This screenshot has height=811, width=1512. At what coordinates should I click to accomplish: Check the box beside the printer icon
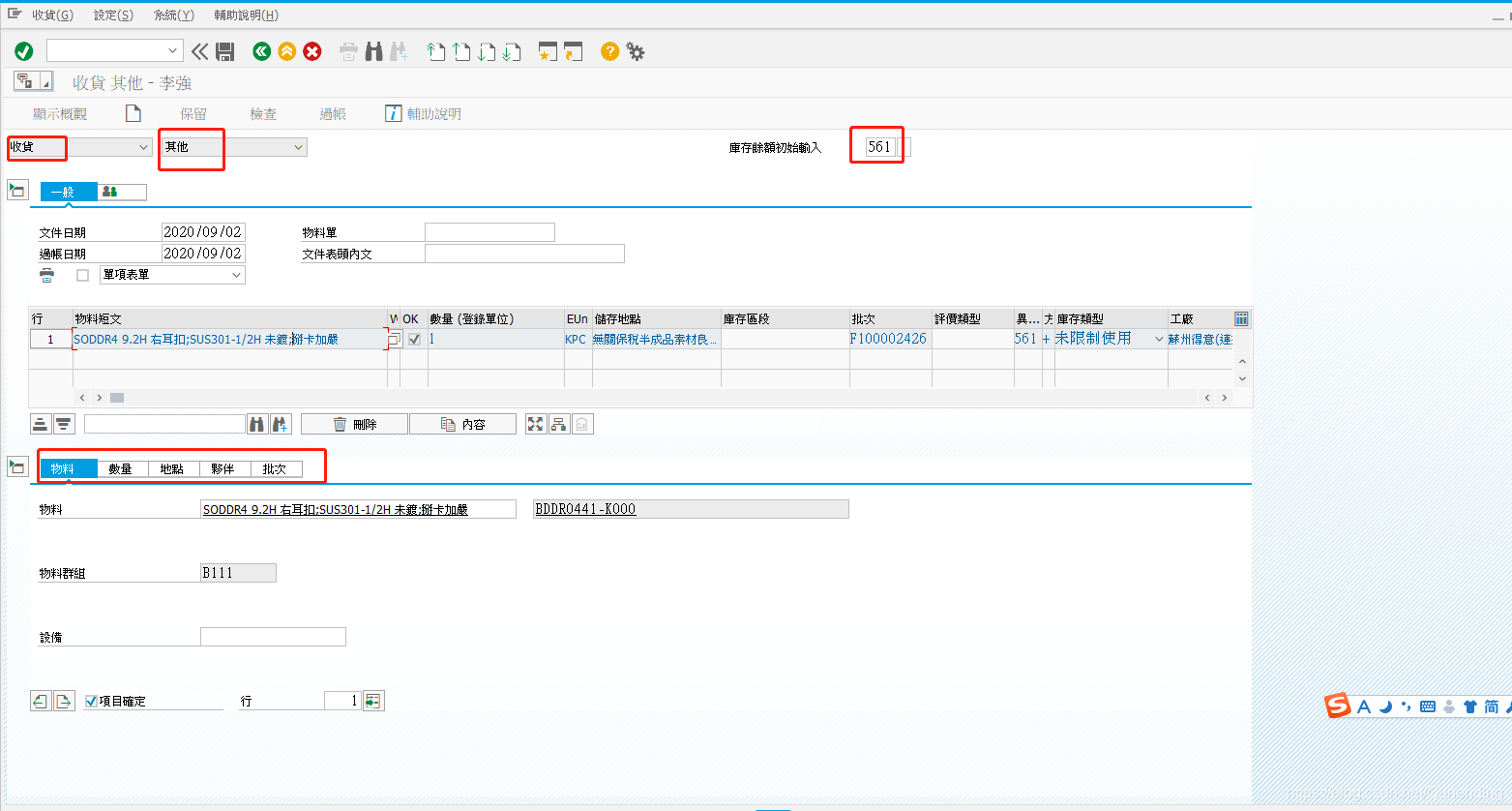coord(81,274)
